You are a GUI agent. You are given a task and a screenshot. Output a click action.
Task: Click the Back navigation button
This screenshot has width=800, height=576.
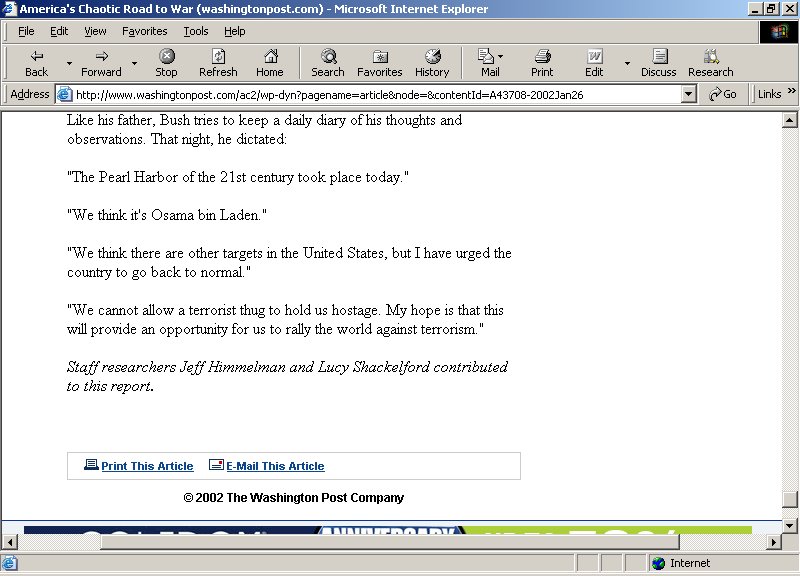(36, 63)
